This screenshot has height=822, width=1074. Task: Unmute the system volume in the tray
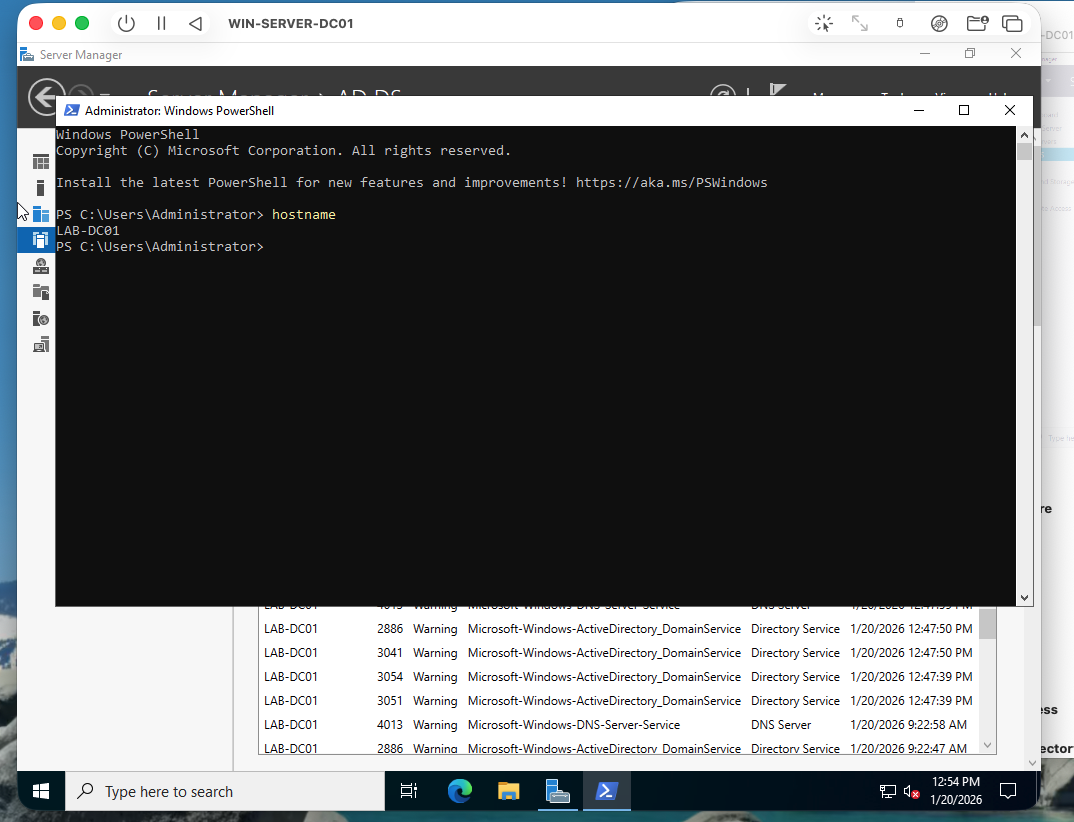coord(910,790)
